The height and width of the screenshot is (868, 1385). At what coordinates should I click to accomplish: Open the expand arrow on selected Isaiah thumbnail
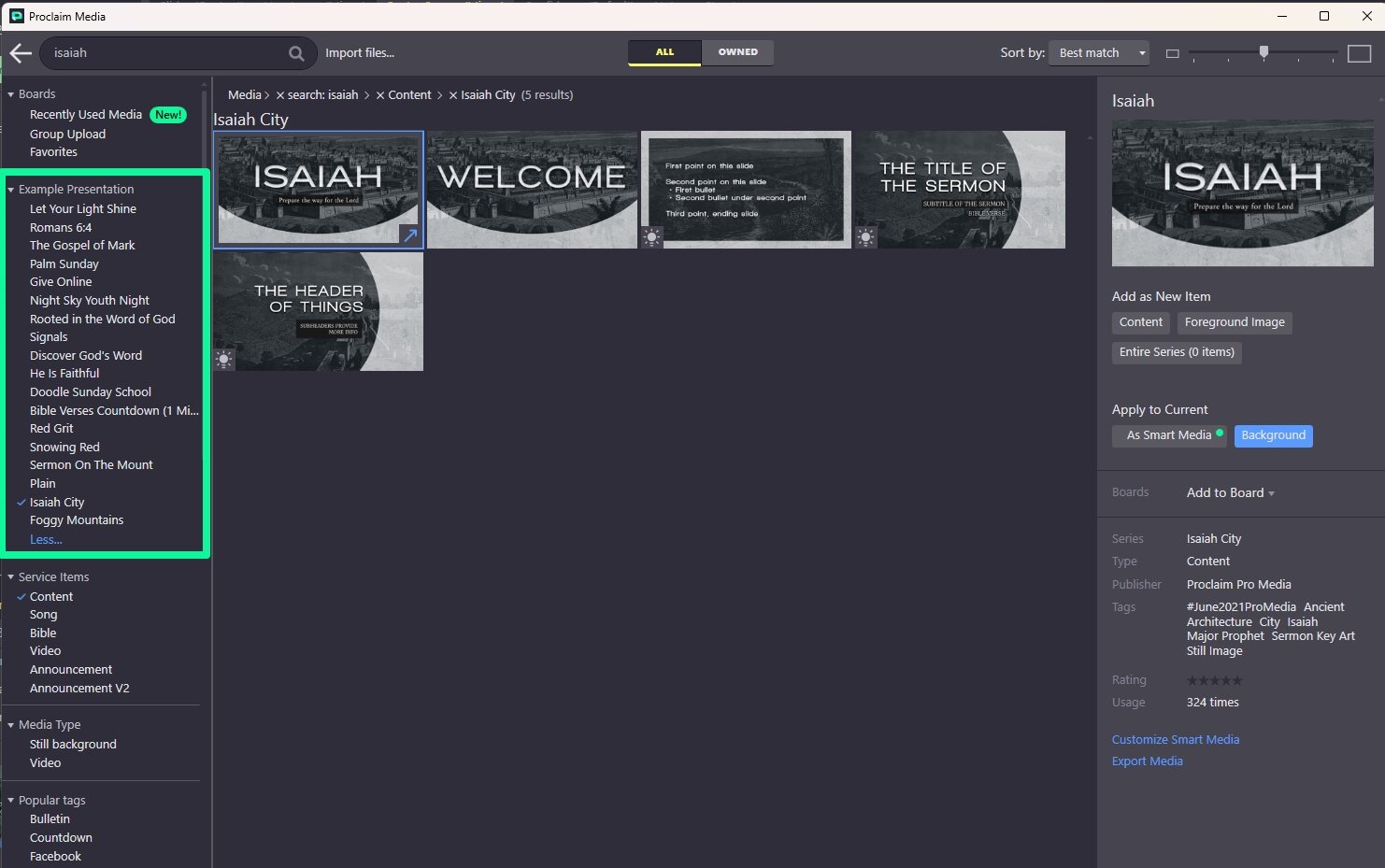[x=409, y=235]
